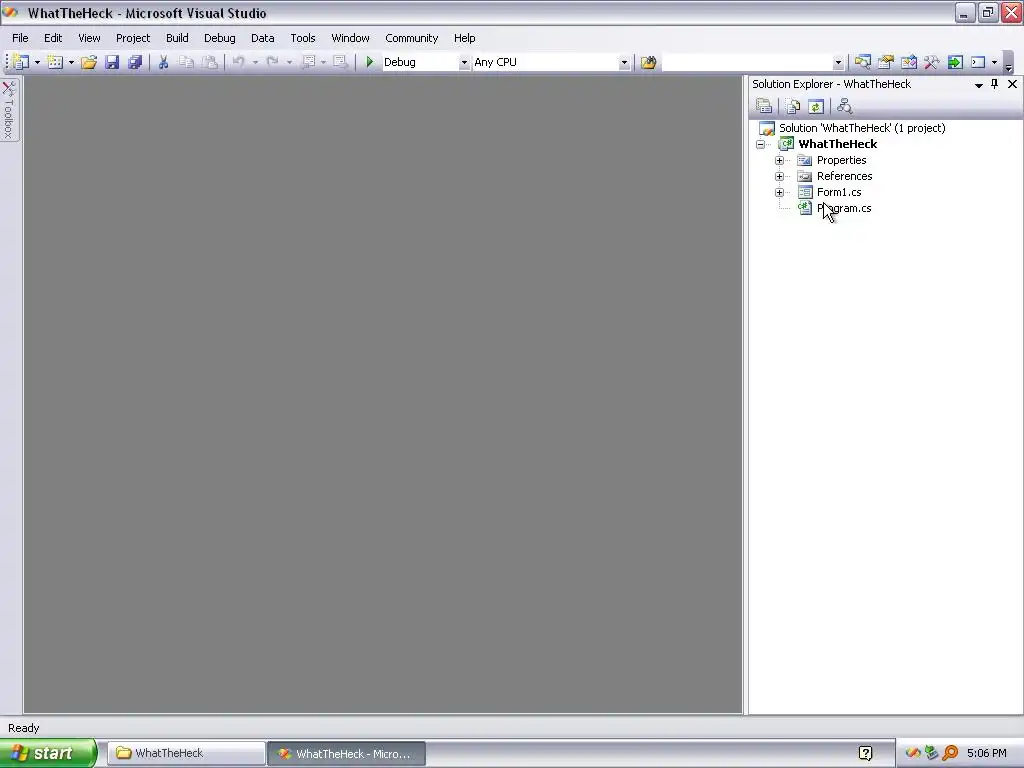This screenshot has width=1024, height=768.
Task: Click Show All Files in Solution Explorer
Action: tap(793, 106)
